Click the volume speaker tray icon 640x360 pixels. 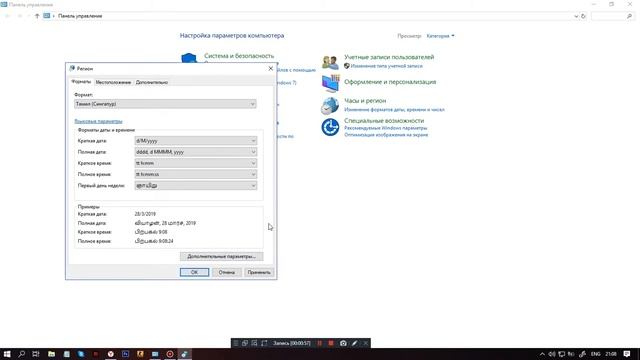(552, 354)
